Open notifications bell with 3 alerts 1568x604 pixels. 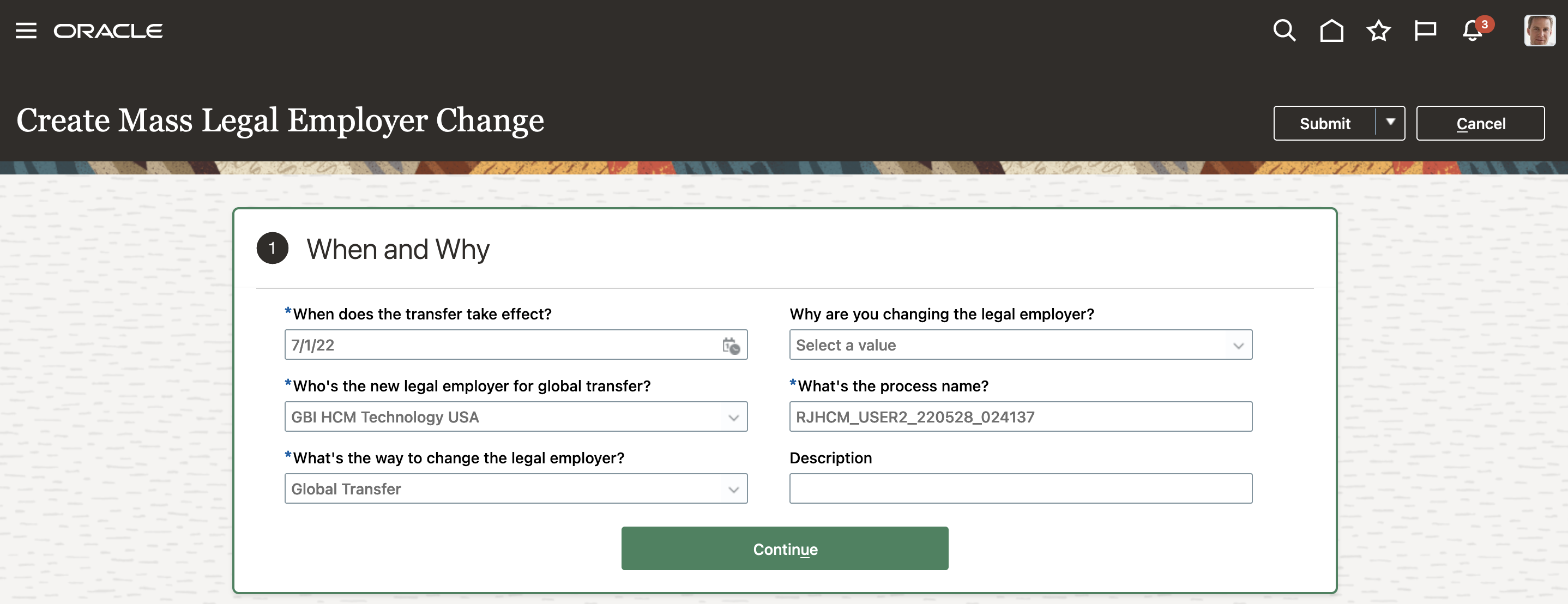[1473, 31]
